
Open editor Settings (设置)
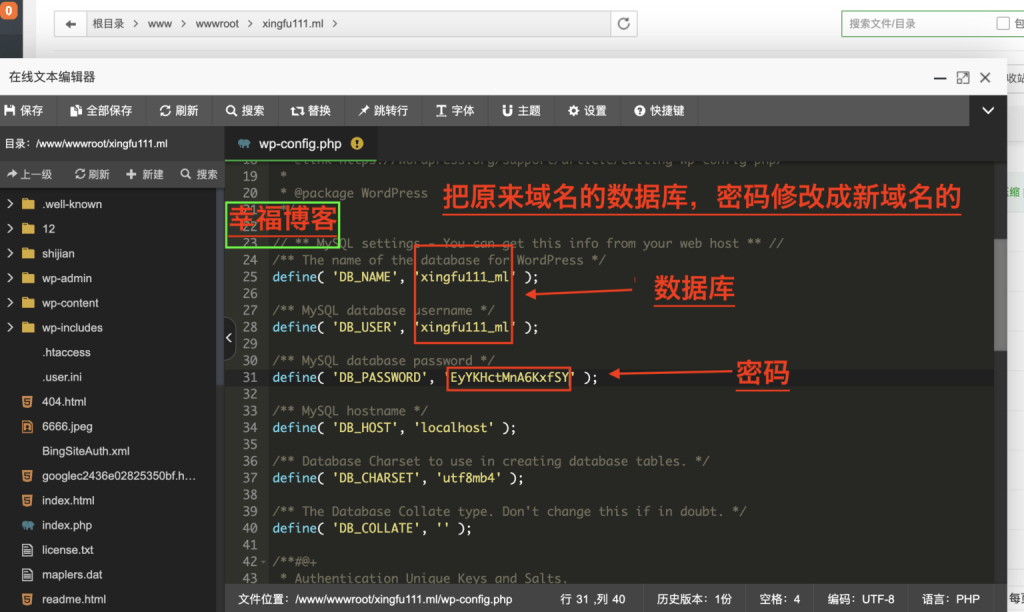587,111
